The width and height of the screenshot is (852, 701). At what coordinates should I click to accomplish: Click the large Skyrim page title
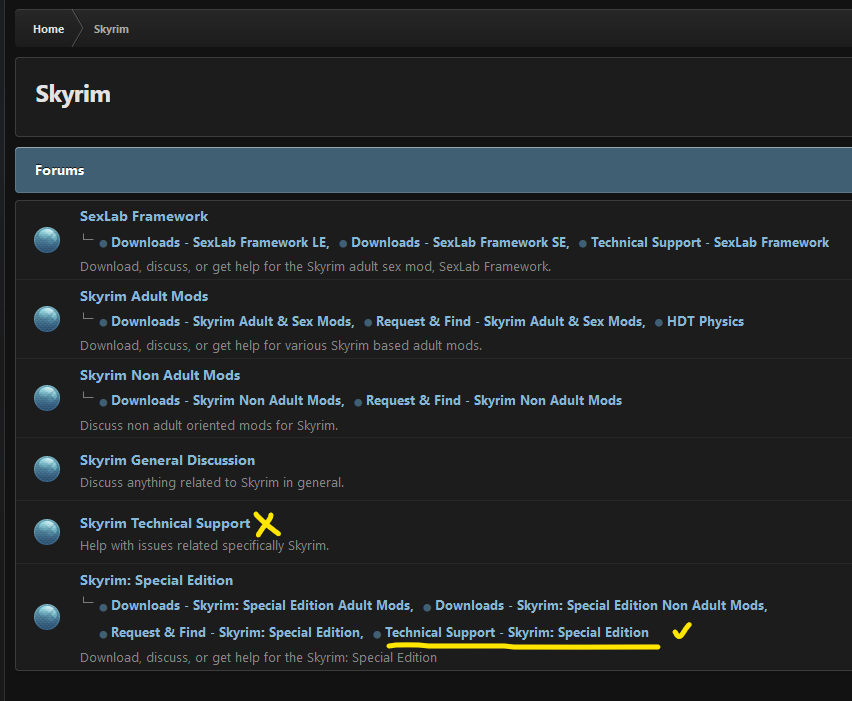[x=73, y=94]
